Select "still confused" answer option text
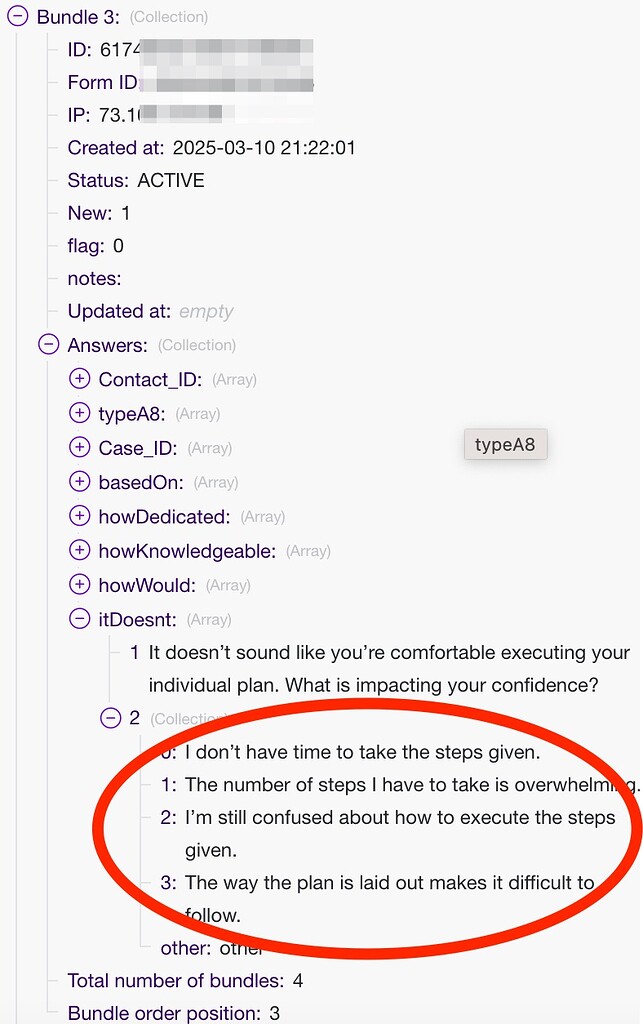 coord(400,817)
